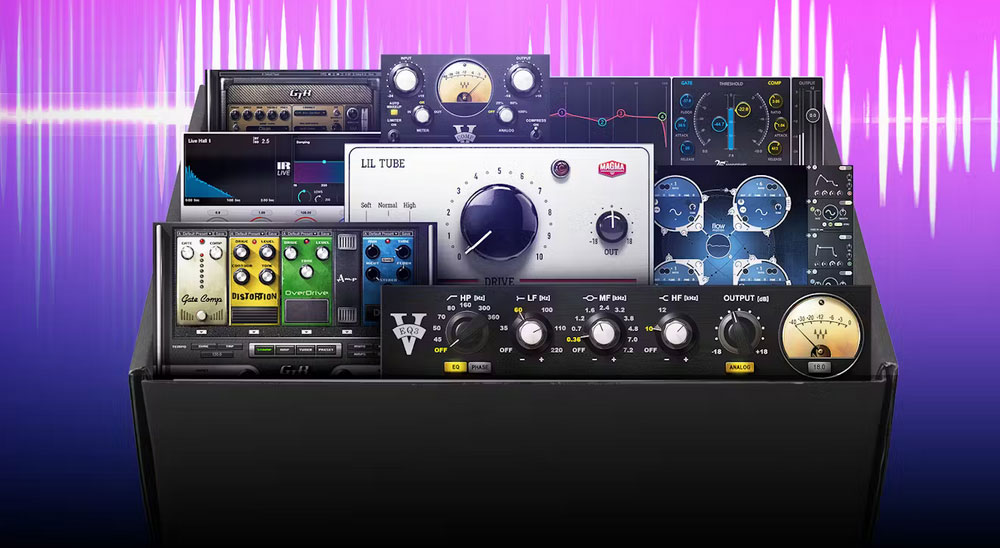Click the Lil Tube red pilot lamp
The width and height of the screenshot is (1000, 548).
(560, 168)
